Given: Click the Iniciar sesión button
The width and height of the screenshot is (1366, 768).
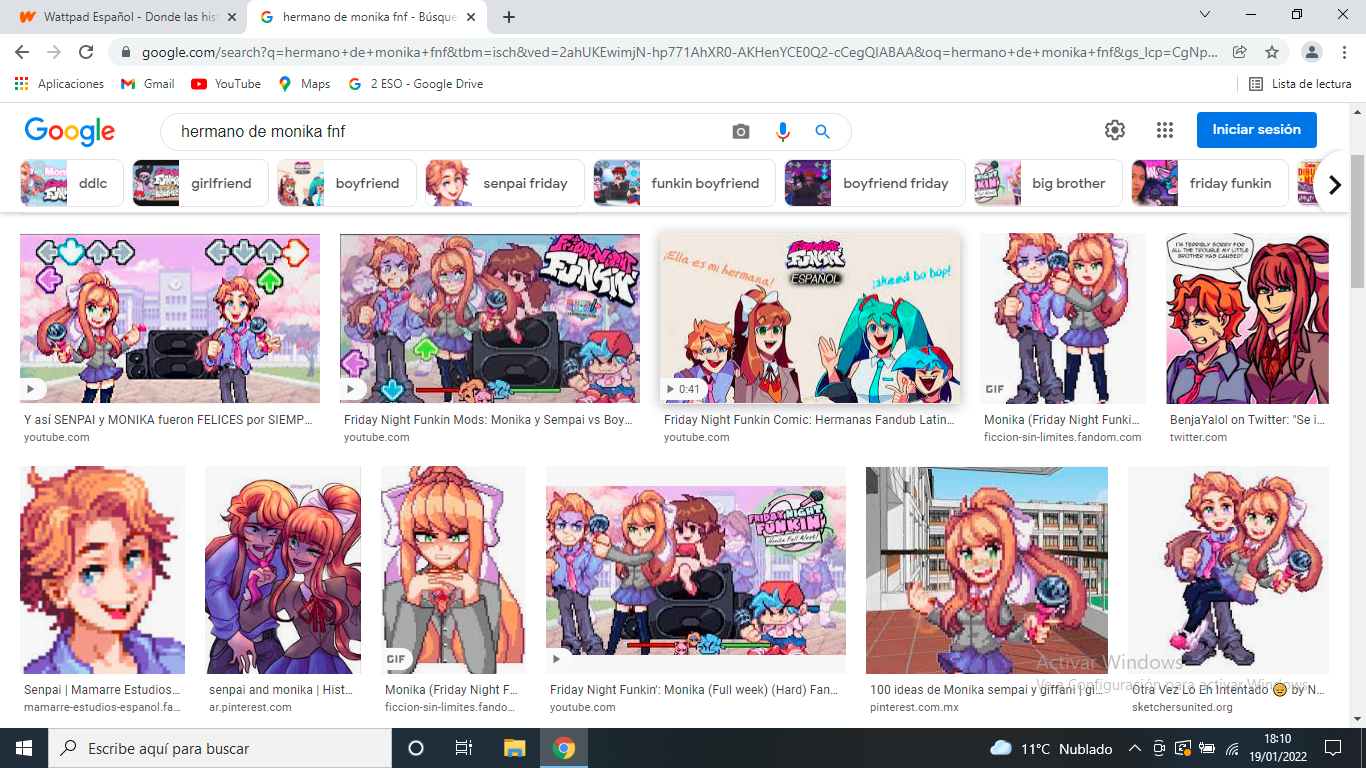Looking at the screenshot, I should 1257,130.
